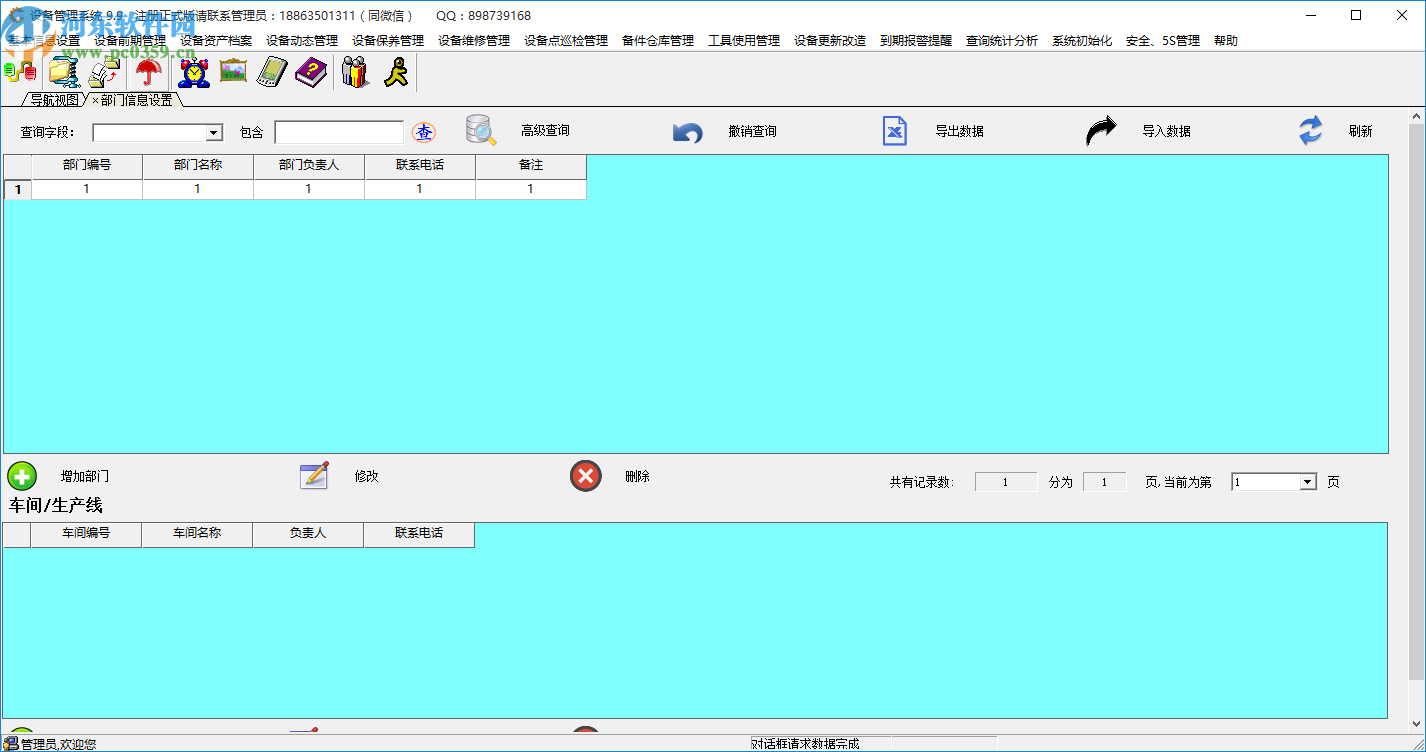Click the 共有记录数 count field
This screenshot has width=1426, height=752.
click(1006, 482)
